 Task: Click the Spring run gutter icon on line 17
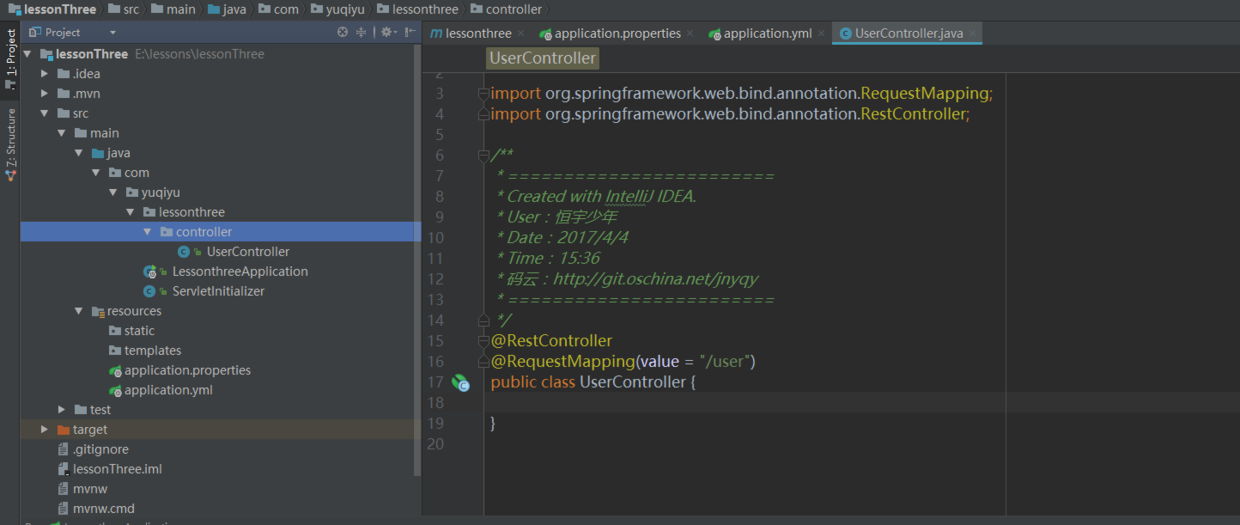pos(460,382)
